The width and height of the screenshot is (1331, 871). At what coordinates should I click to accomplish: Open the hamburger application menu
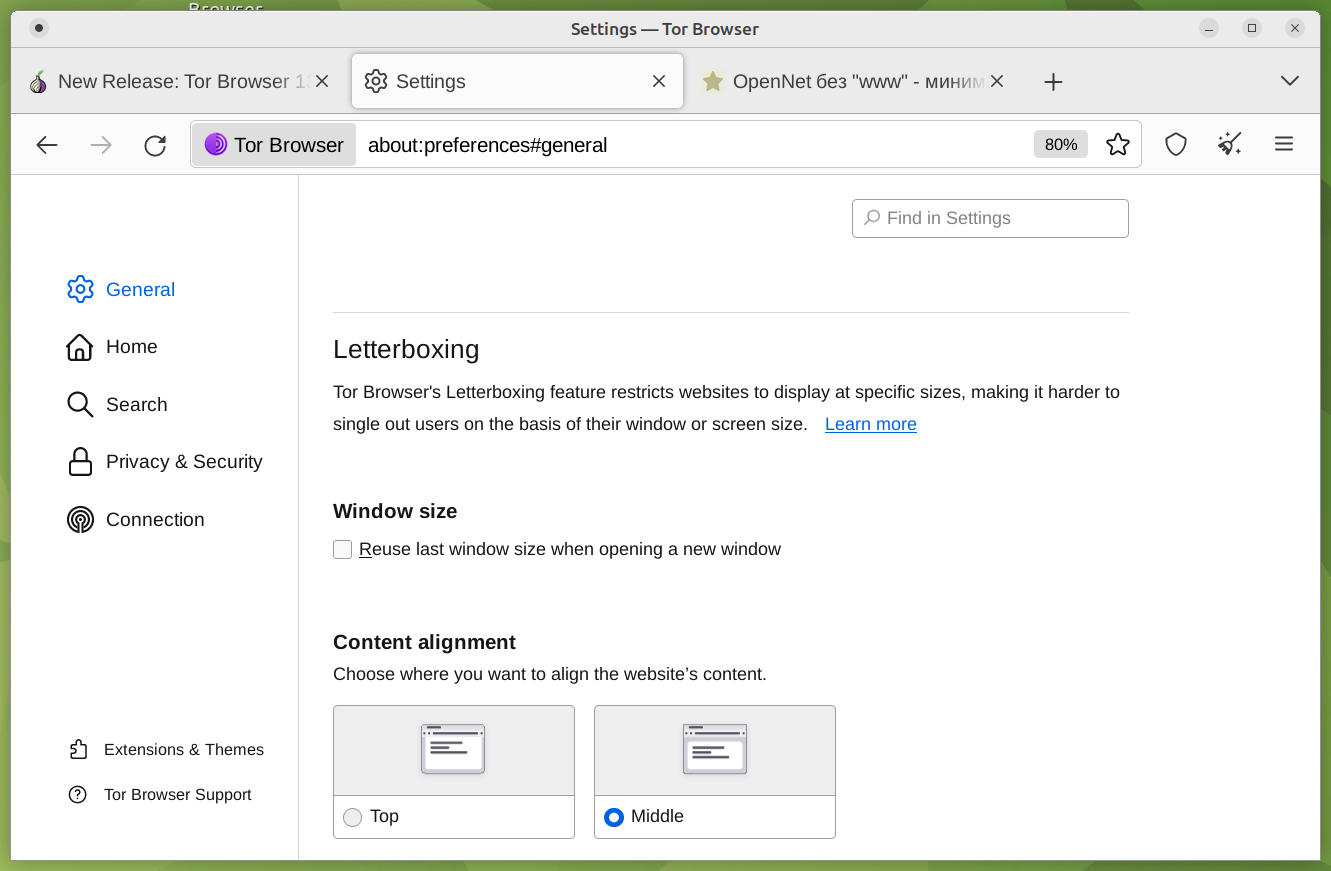pyautogui.click(x=1284, y=145)
